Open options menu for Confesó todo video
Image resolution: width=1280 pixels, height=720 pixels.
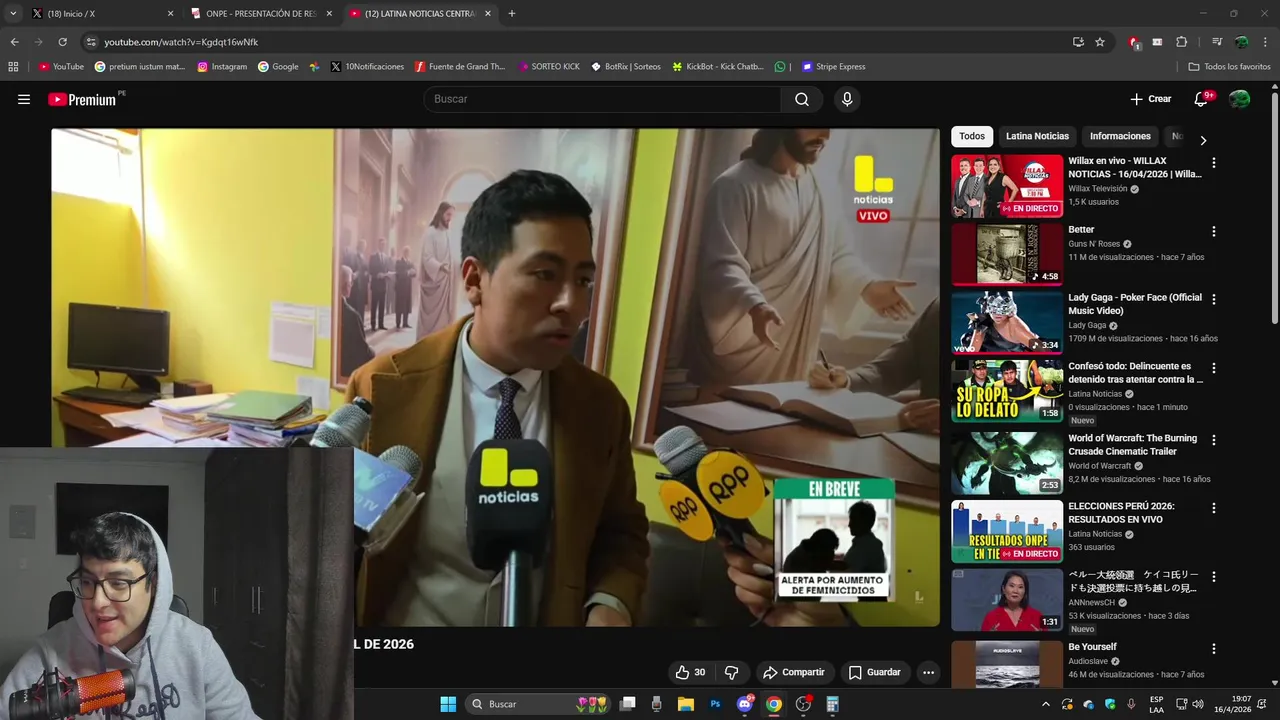click(1214, 368)
